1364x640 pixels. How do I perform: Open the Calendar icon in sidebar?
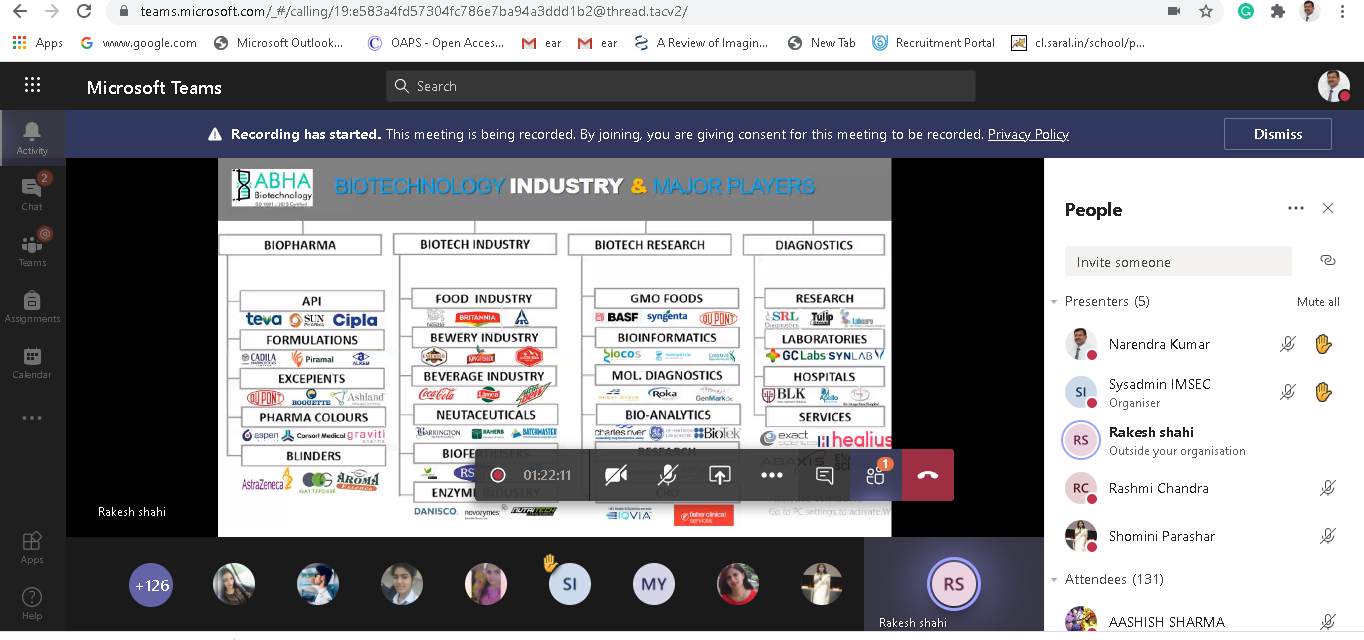pos(32,361)
